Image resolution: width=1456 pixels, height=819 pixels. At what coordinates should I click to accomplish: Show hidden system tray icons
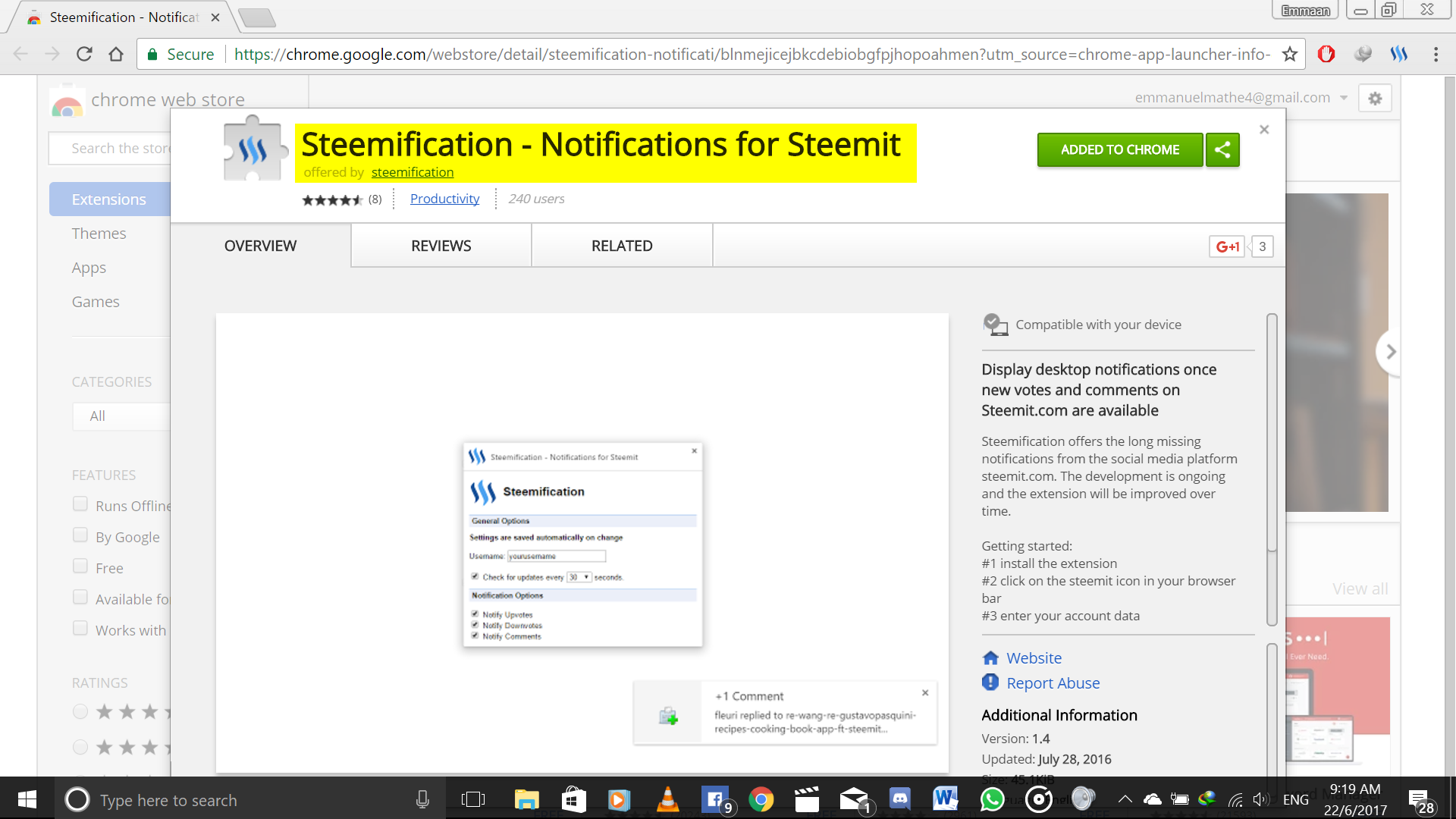pyautogui.click(x=1125, y=799)
